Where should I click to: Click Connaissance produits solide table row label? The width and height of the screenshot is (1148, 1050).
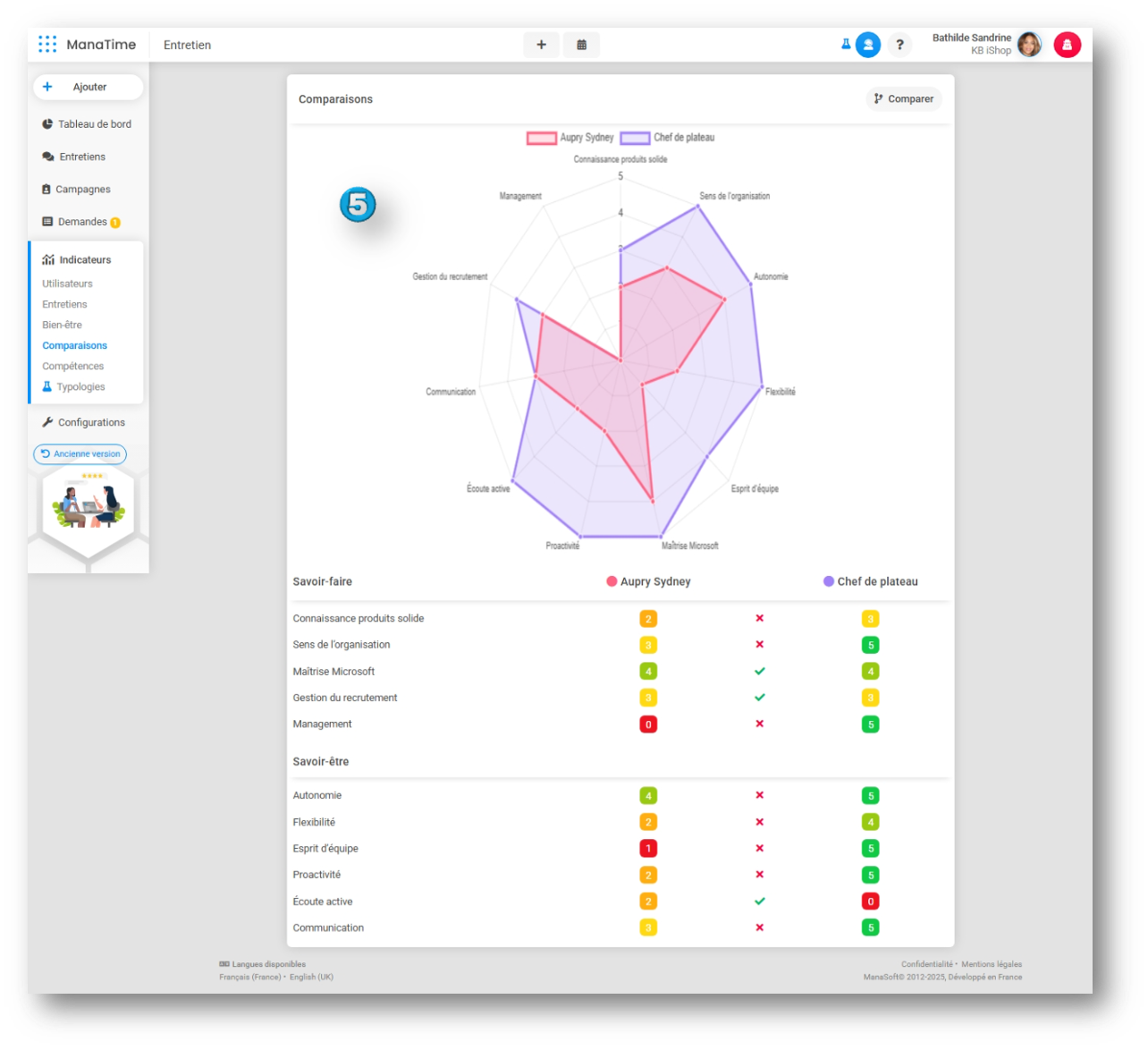click(359, 618)
